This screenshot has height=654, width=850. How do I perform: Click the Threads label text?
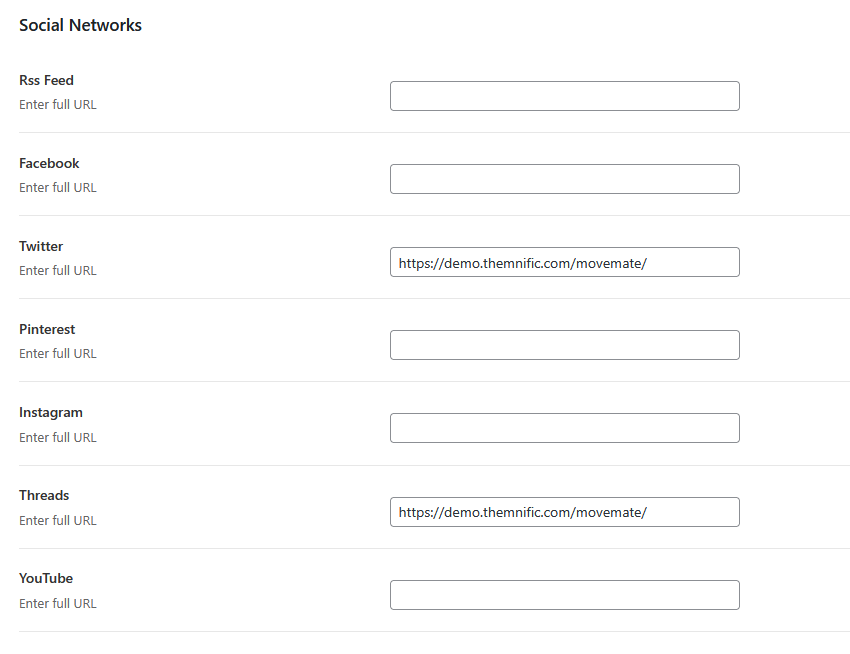[44, 495]
